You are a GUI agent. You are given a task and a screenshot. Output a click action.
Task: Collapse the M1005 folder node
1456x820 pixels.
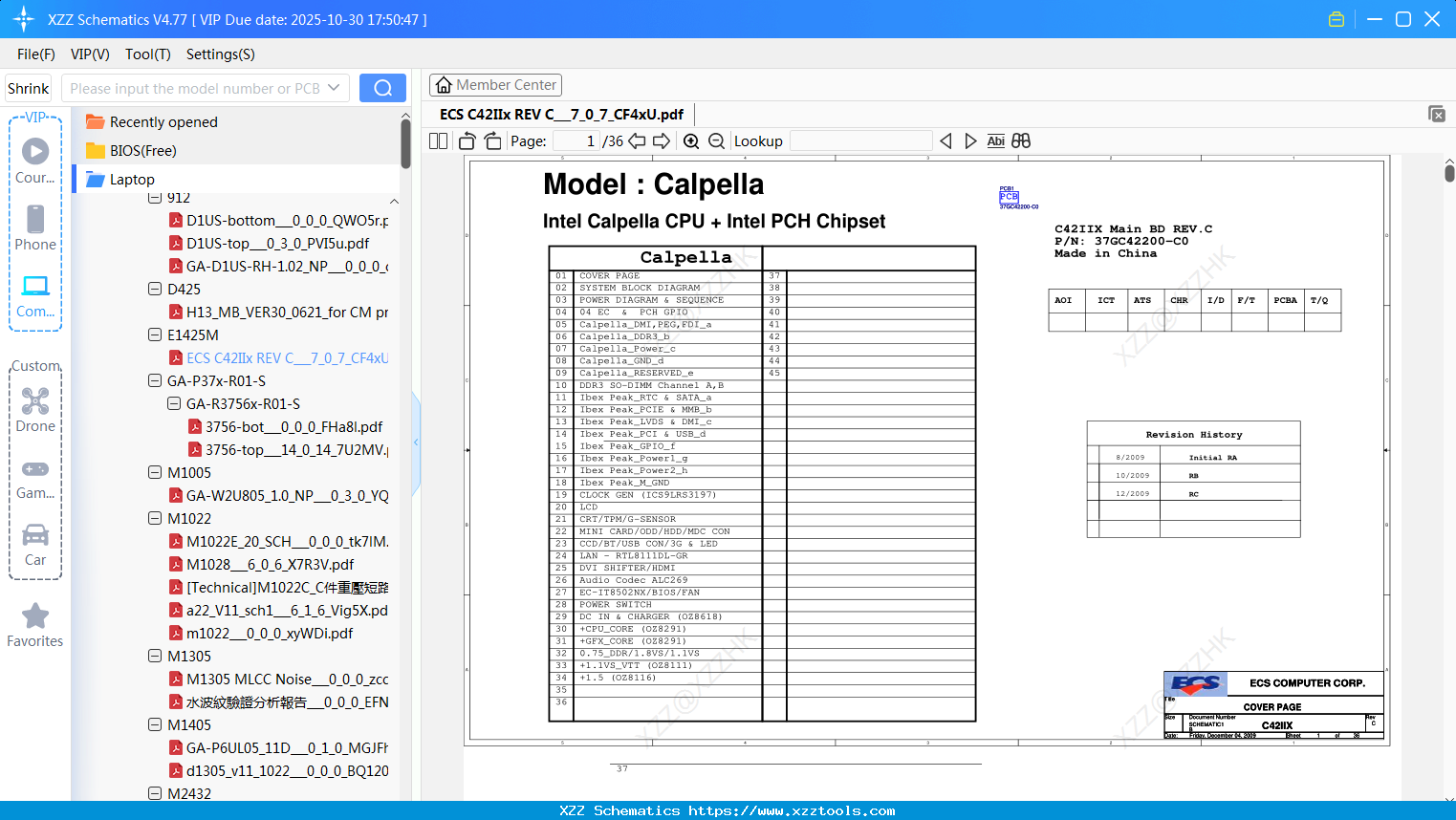(155, 472)
